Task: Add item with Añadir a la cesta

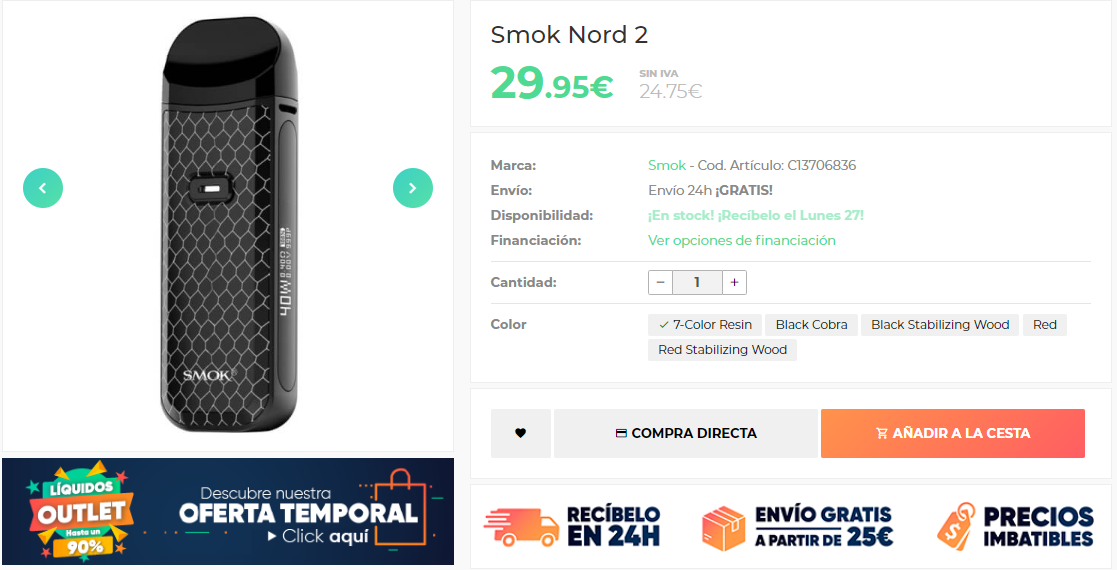Action: tap(952, 433)
